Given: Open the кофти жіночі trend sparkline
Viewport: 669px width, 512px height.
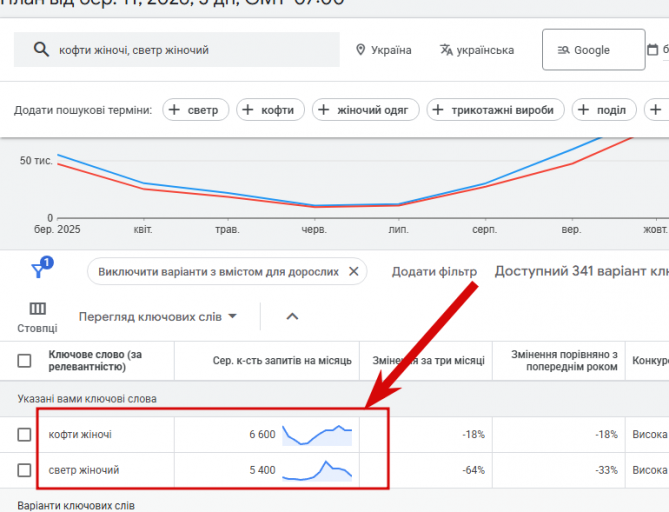Looking at the screenshot, I should point(317,435).
